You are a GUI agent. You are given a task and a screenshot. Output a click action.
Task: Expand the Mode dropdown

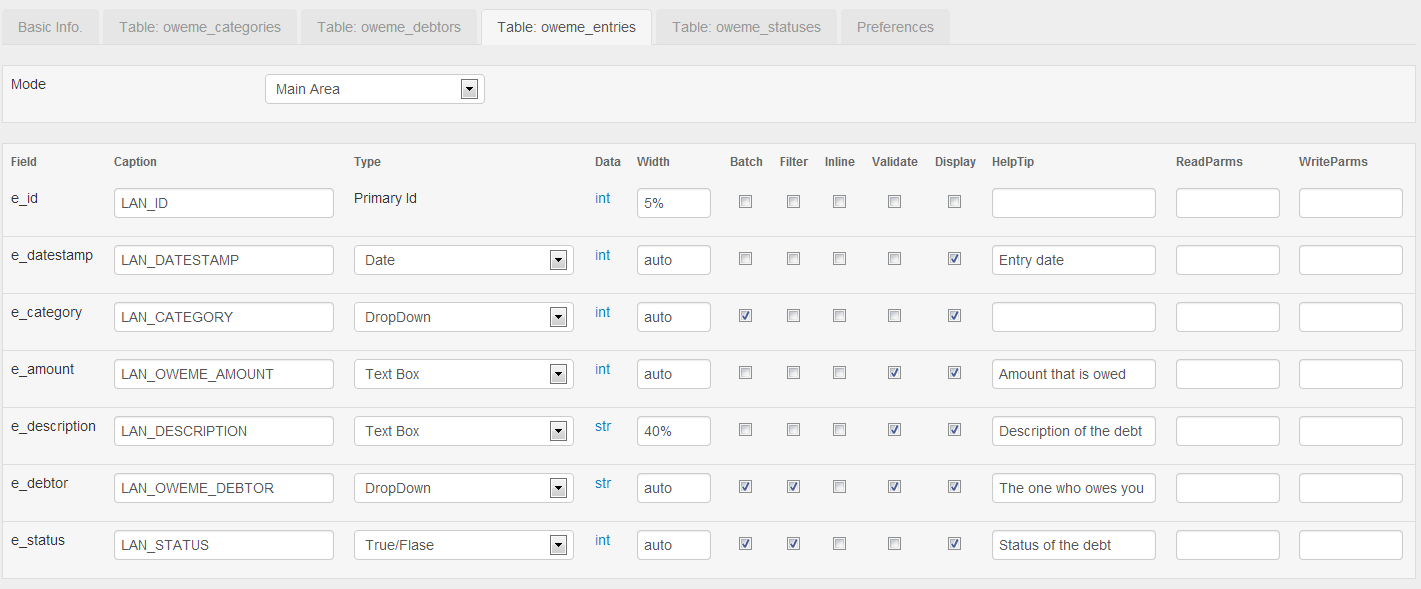tap(374, 89)
